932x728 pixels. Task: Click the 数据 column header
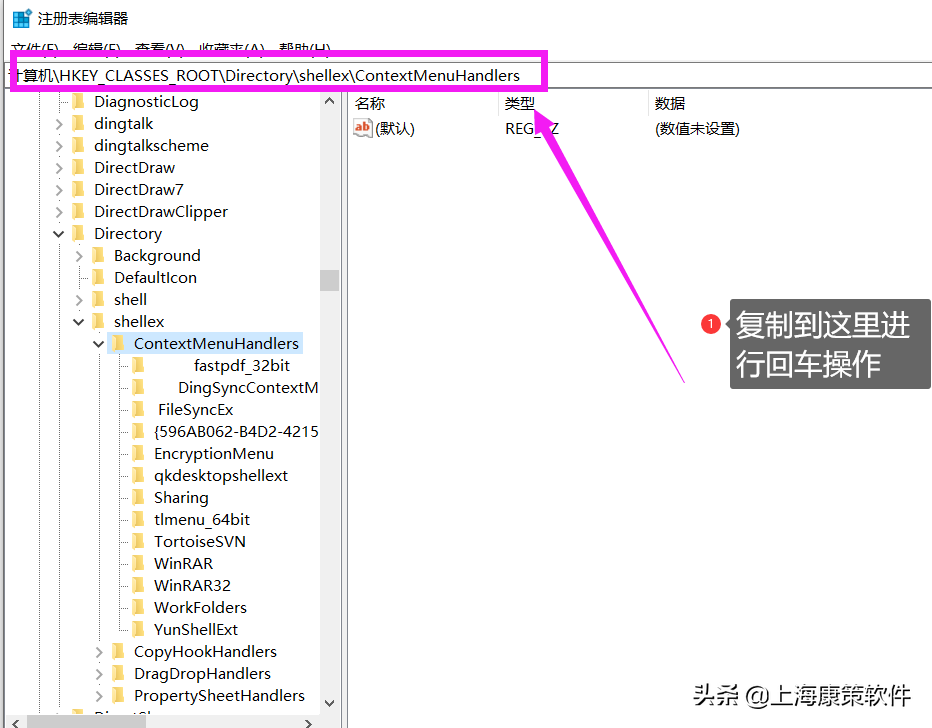click(670, 103)
